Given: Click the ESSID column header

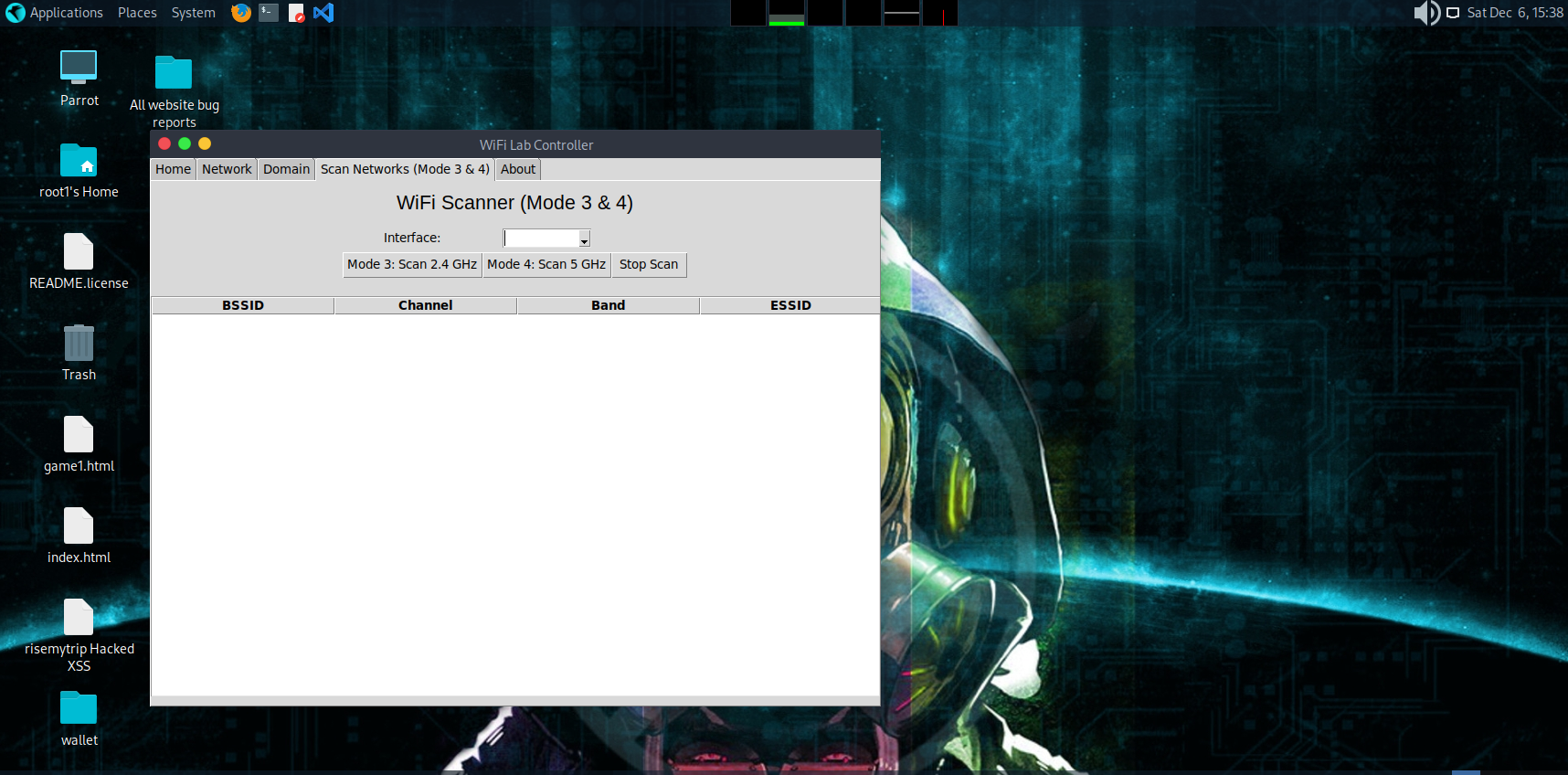Looking at the screenshot, I should [x=790, y=305].
